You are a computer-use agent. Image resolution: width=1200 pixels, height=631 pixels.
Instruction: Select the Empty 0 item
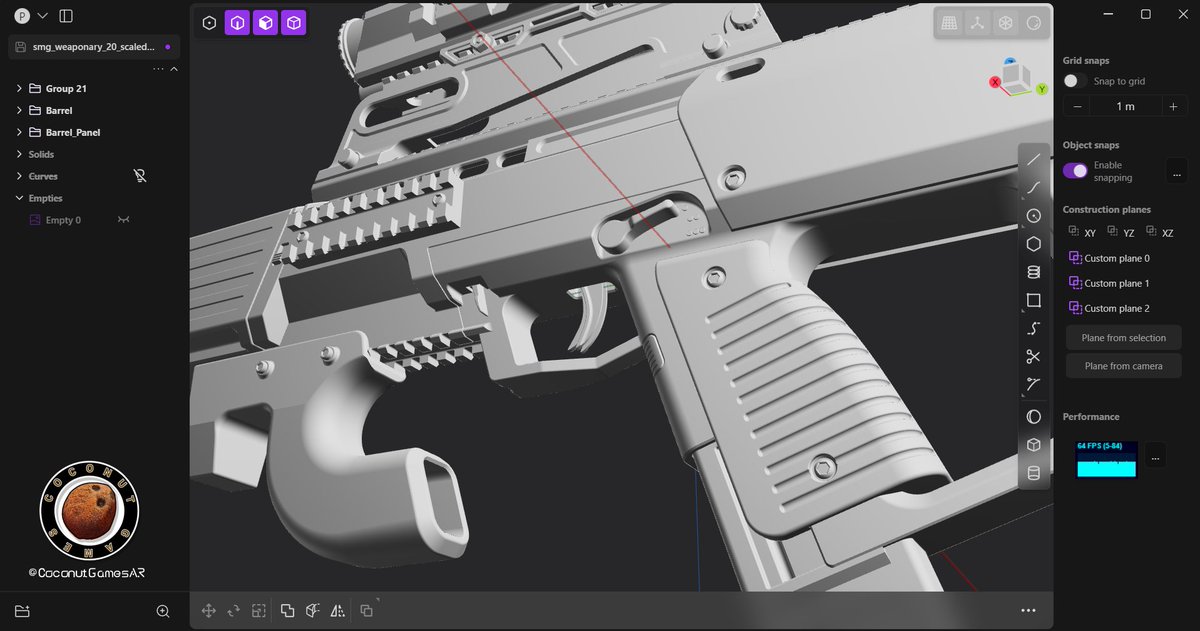click(x=63, y=220)
